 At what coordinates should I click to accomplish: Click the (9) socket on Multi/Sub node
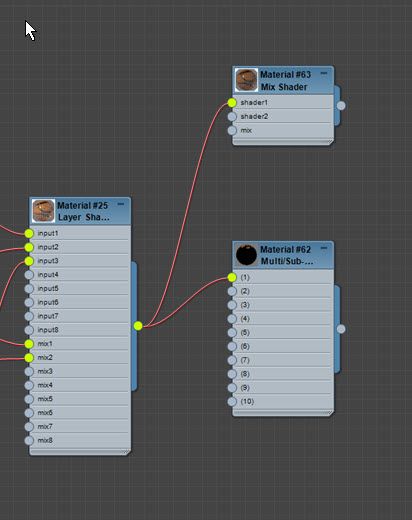[x=232, y=388]
